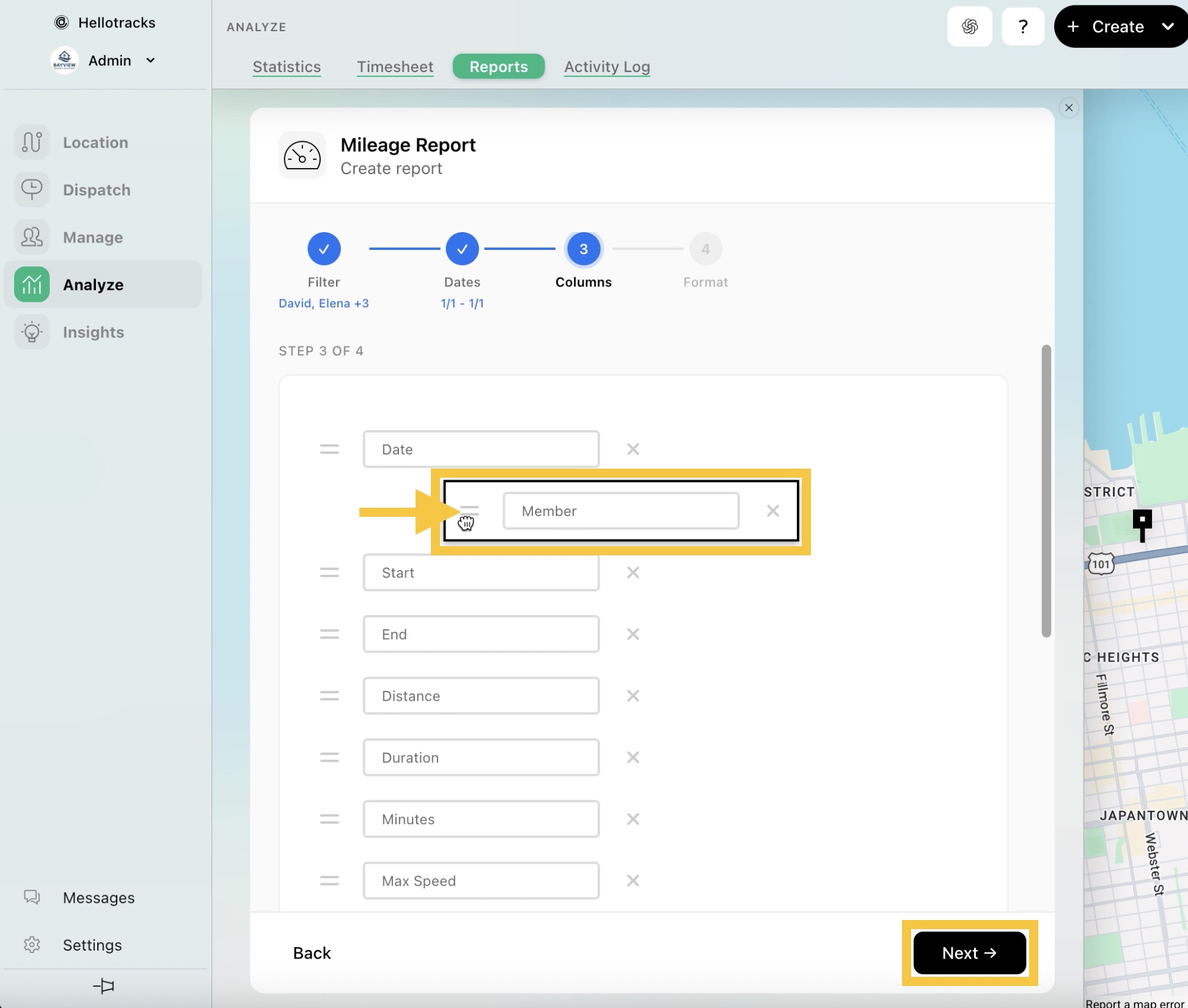This screenshot has width=1188, height=1008.
Task: Click the AI assistant icon button
Action: coord(969,27)
